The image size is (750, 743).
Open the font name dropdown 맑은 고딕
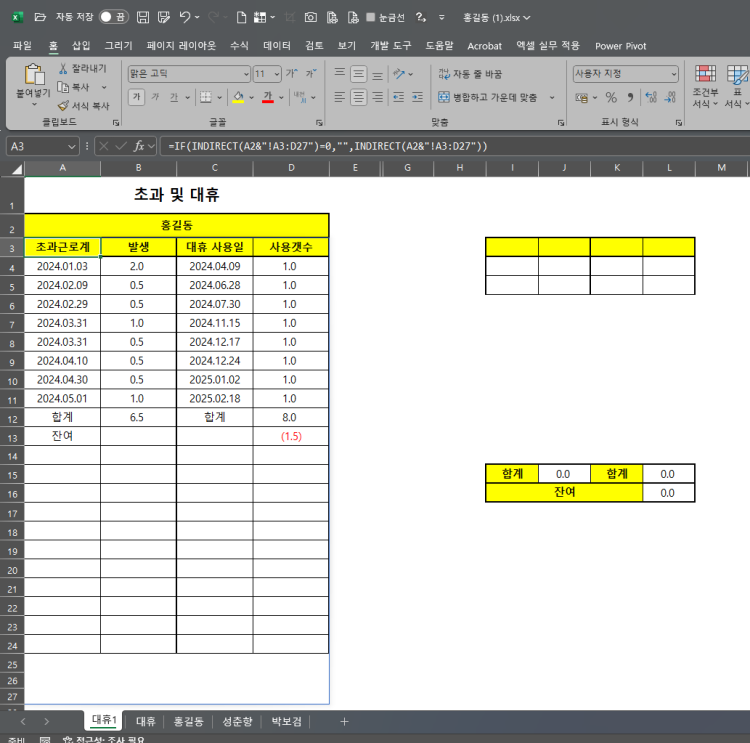pos(246,74)
